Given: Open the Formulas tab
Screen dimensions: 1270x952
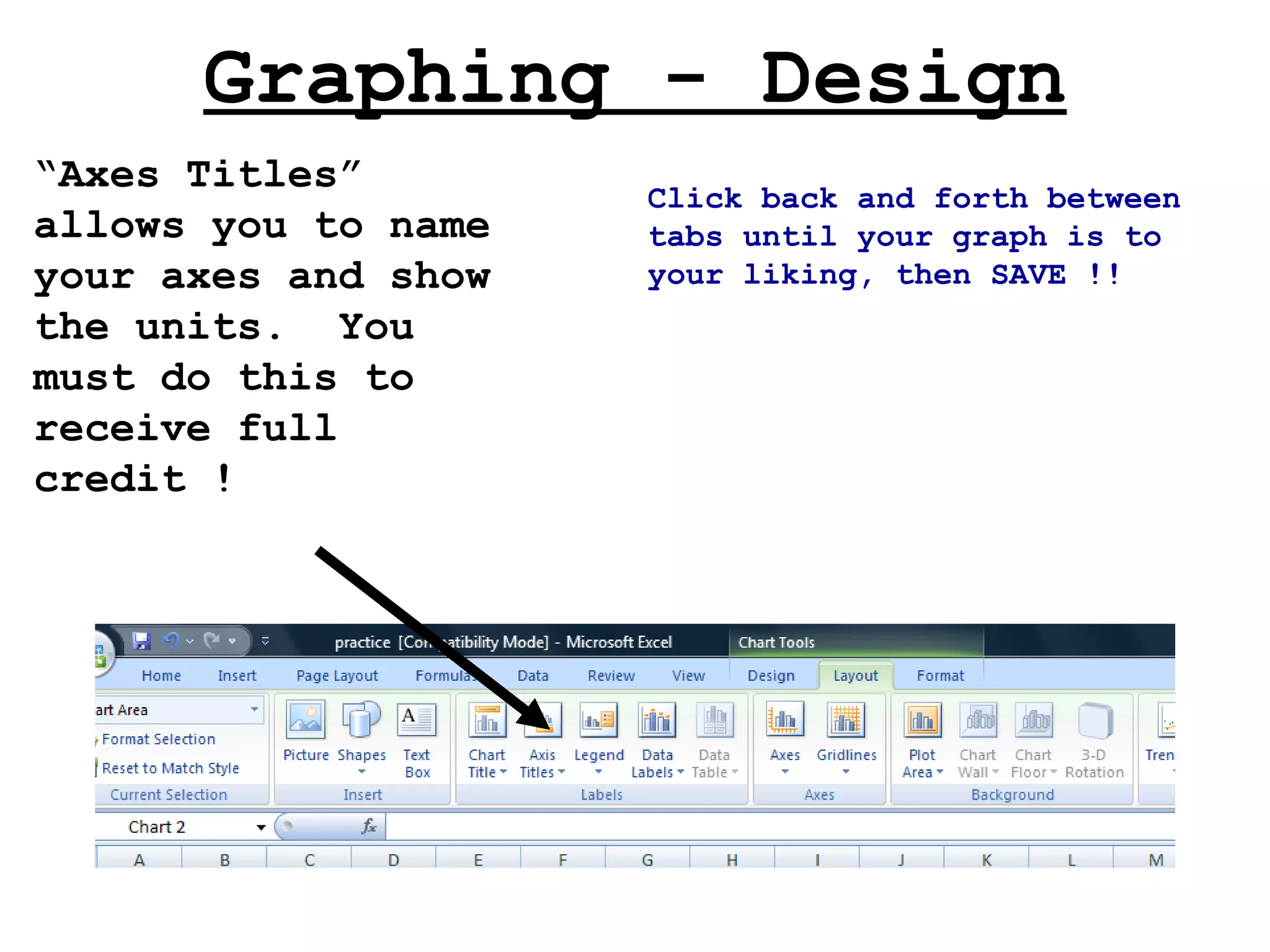Looking at the screenshot, I should [448, 676].
